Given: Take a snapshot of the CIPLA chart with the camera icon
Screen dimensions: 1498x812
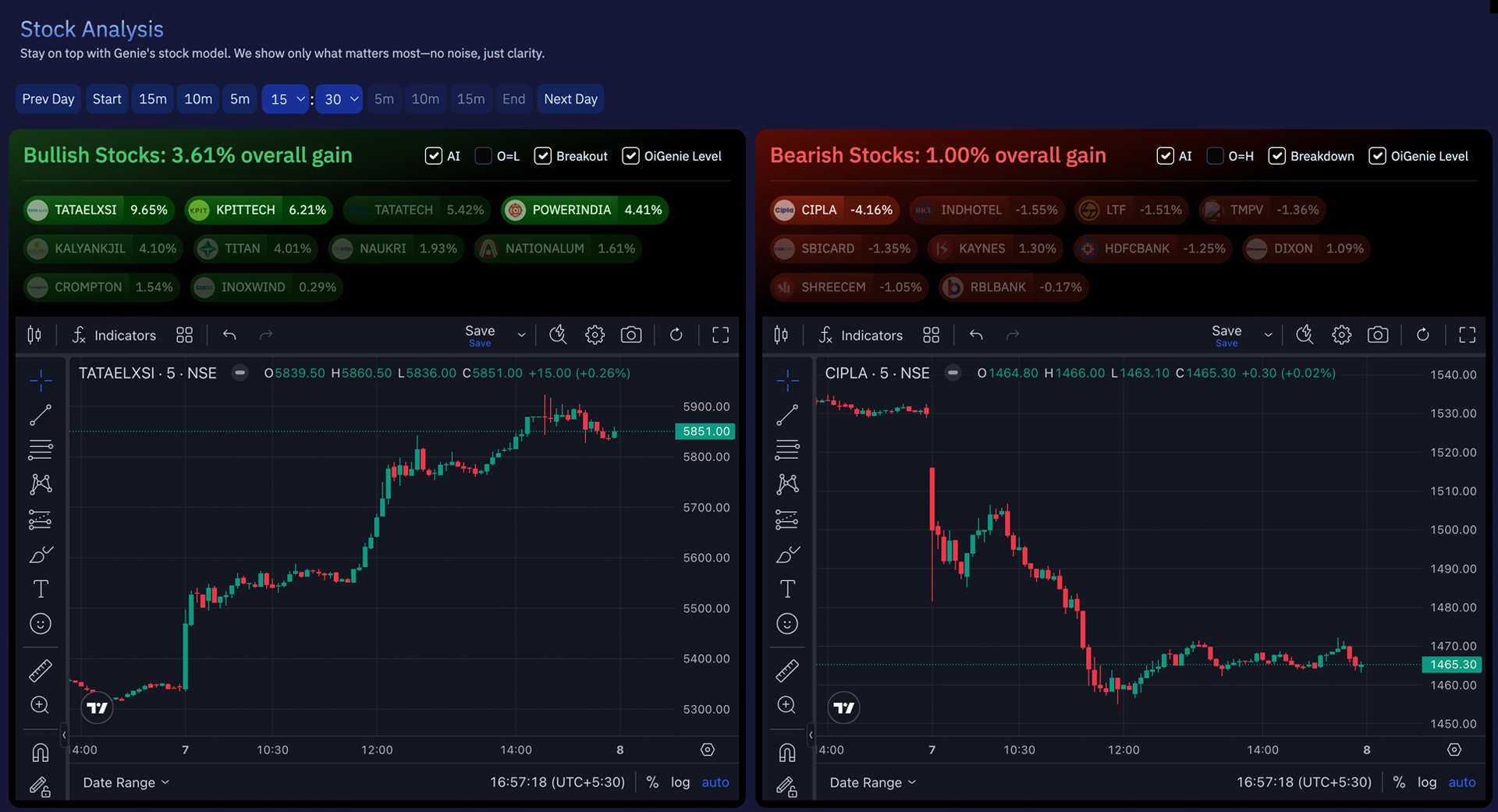Looking at the screenshot, I should (x=1378, y=334).
